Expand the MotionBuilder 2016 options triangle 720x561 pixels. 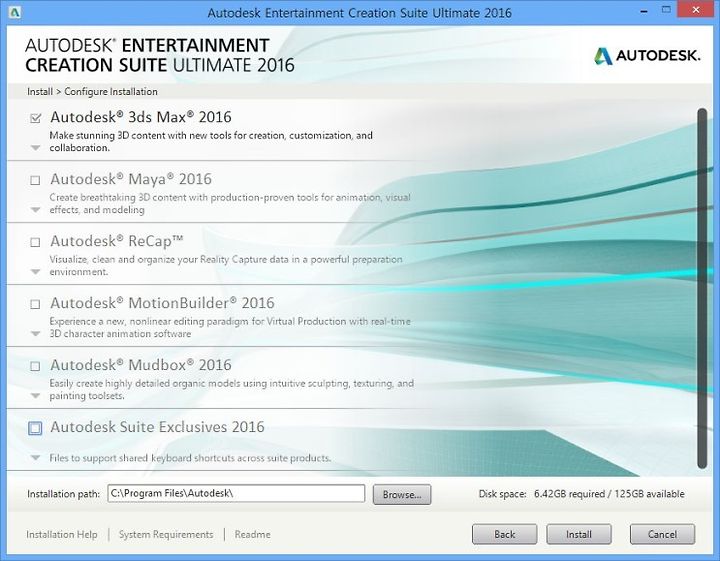click(35, 334)
